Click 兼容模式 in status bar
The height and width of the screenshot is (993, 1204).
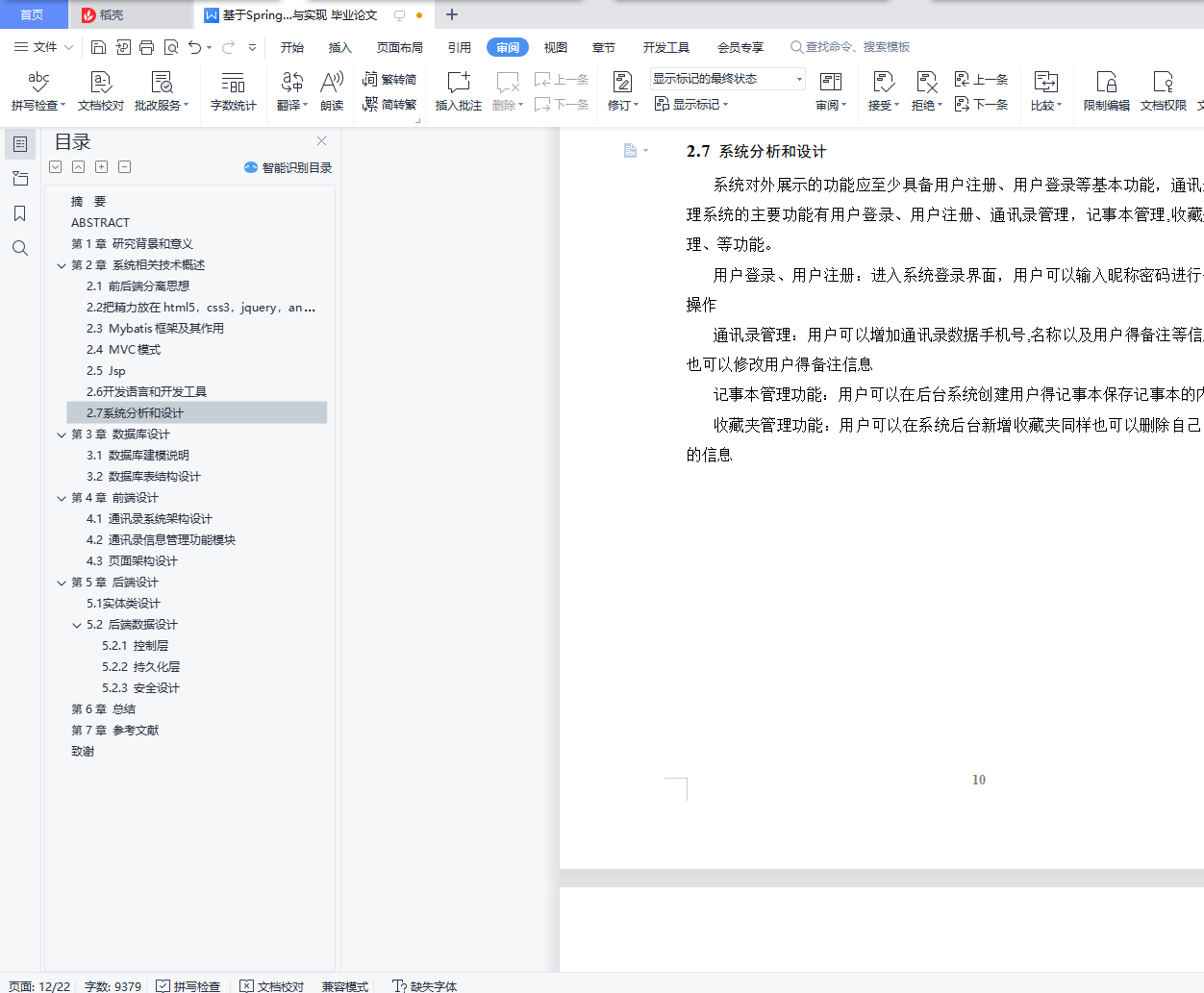tap(345, 986)
